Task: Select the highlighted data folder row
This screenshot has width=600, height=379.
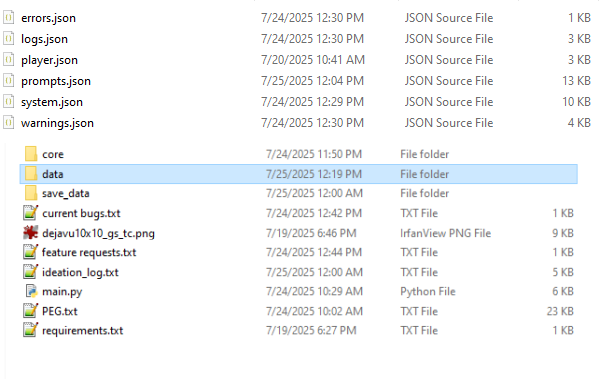Action: (298, 174)
